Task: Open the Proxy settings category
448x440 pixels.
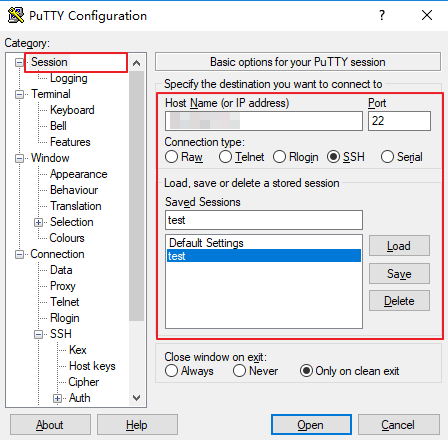Action: point(63,286)
